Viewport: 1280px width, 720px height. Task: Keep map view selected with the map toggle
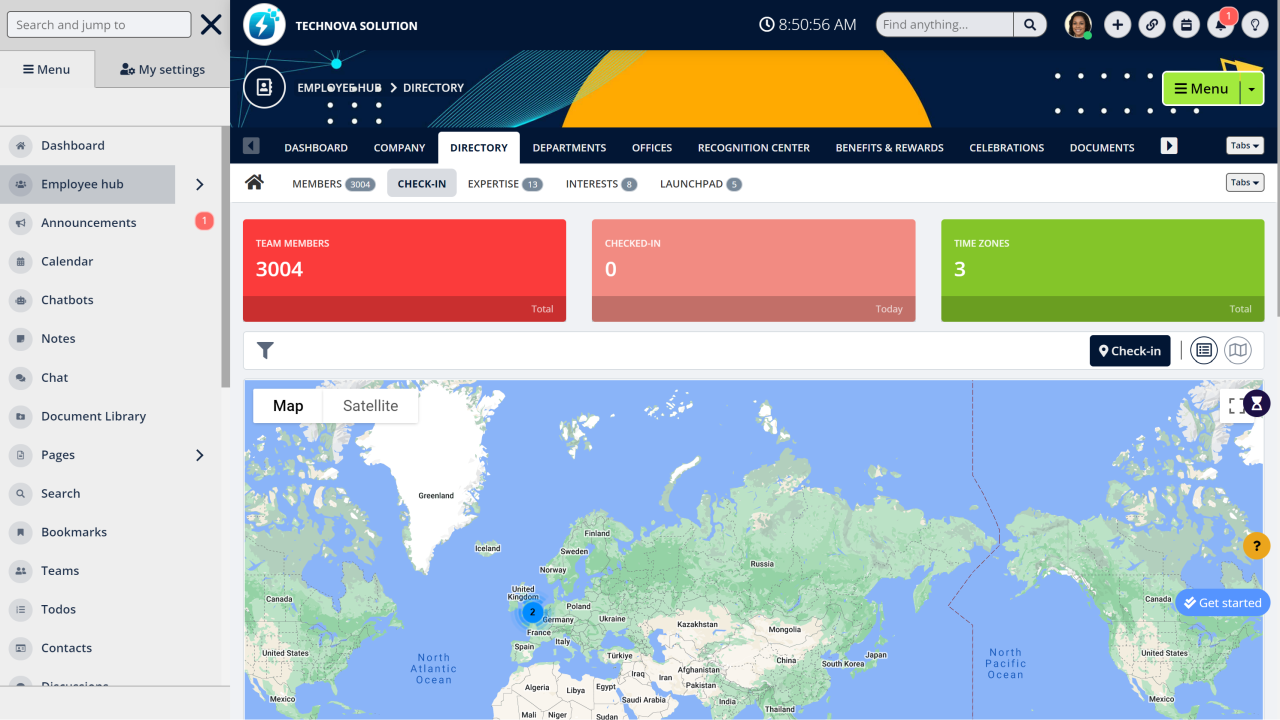[x=288, y=405]
